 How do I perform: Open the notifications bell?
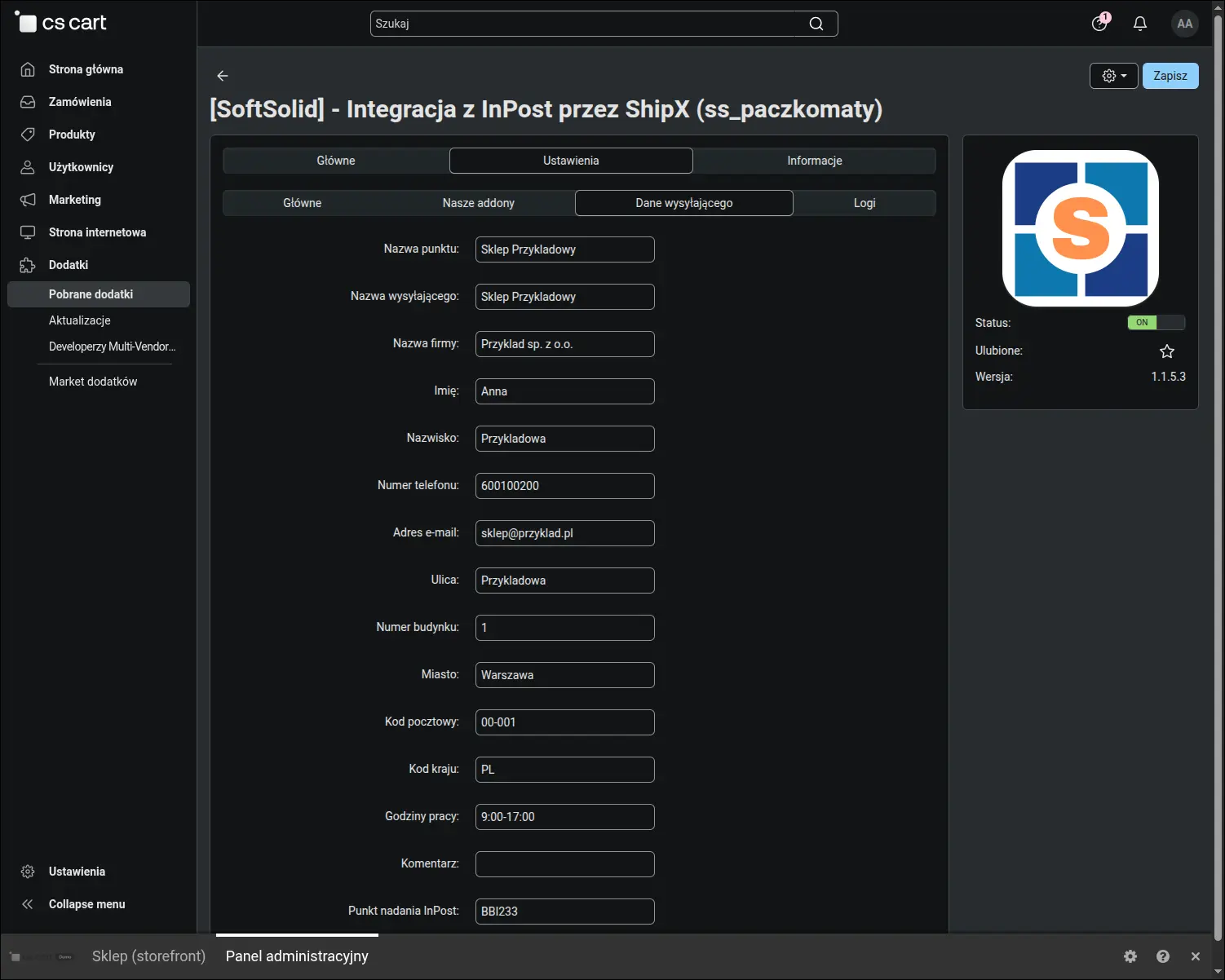coord(1140,24)
